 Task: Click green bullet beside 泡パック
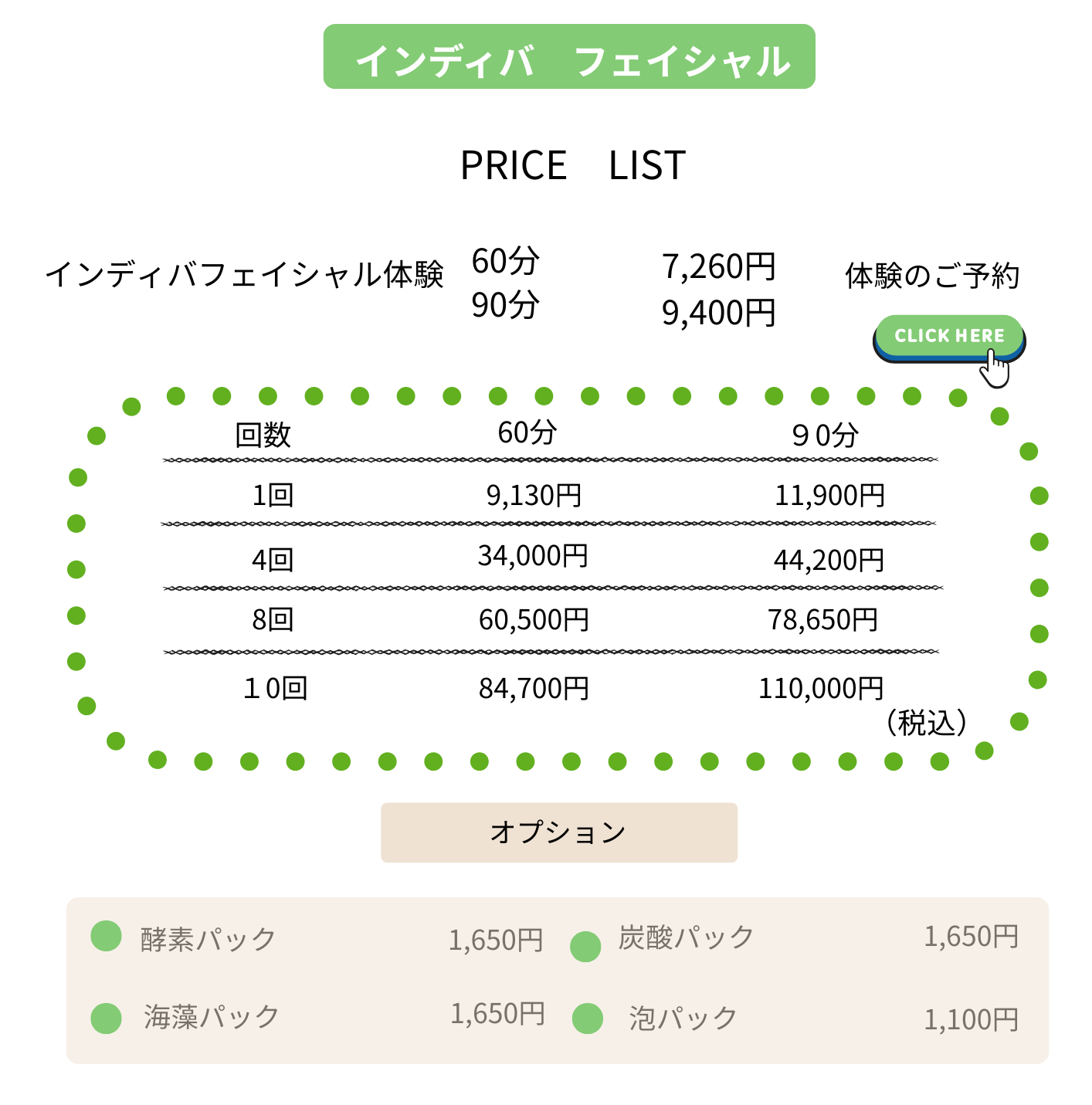click(587, 1018)
